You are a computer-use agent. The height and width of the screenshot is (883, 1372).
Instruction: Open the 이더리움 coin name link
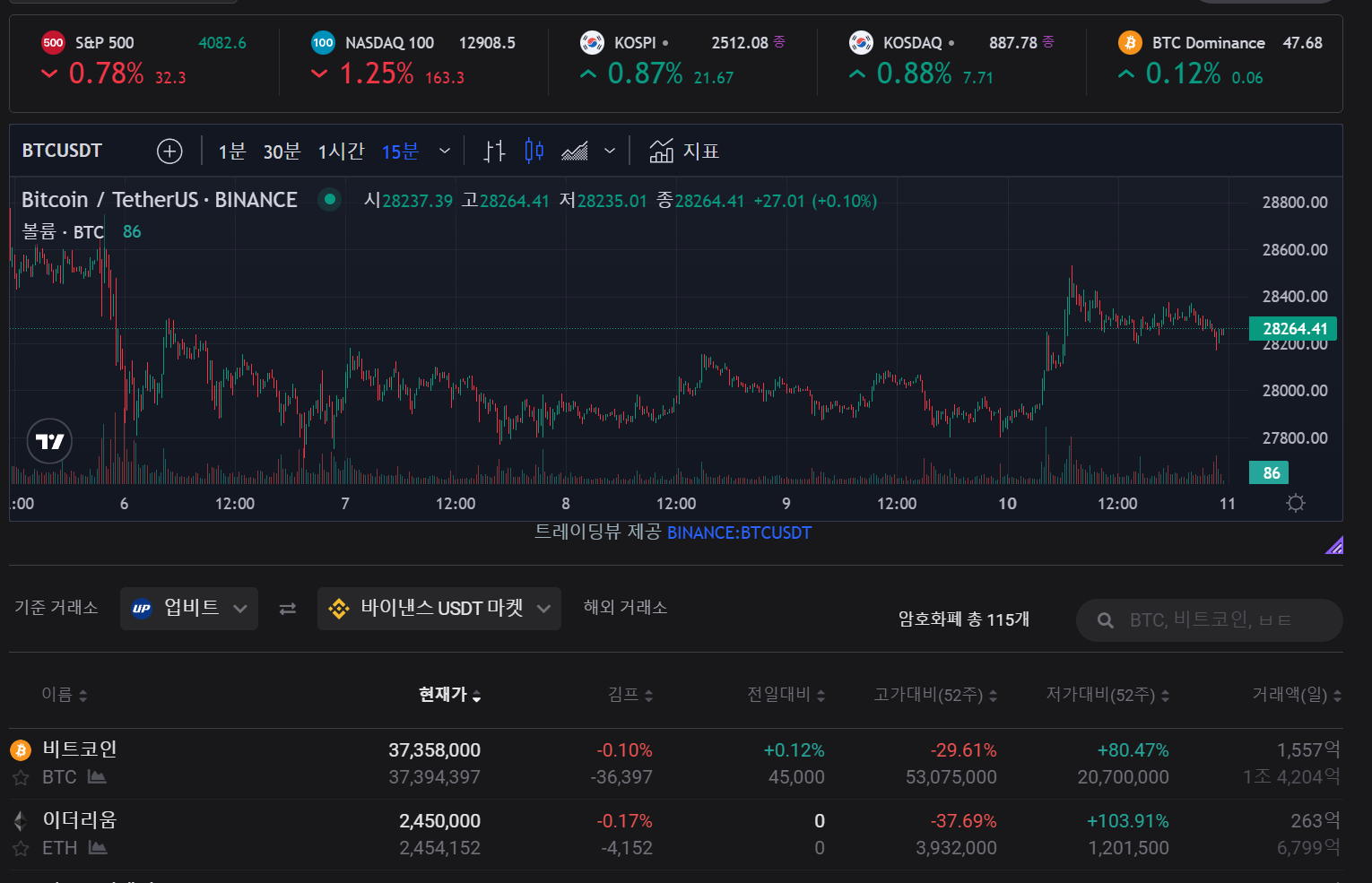(x=80, y=820)
